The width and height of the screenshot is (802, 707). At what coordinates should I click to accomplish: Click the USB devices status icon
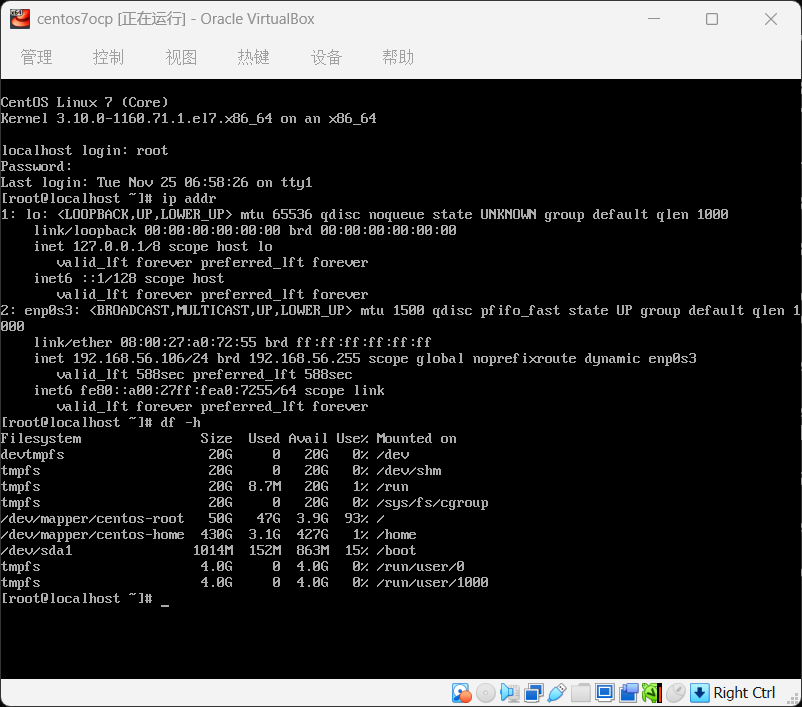tap(557, 692)
